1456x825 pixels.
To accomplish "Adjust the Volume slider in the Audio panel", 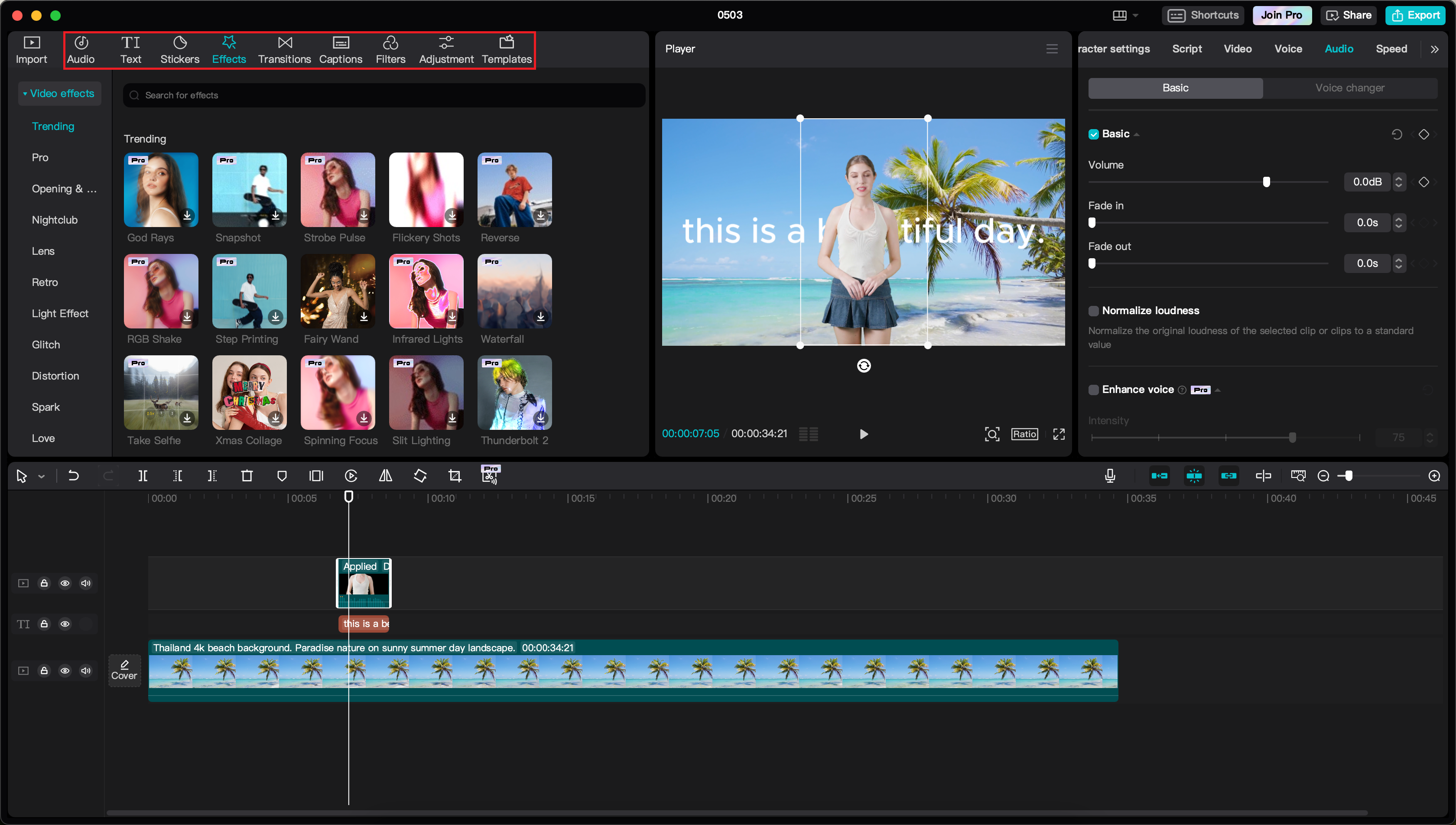I will pos(1267,182).
